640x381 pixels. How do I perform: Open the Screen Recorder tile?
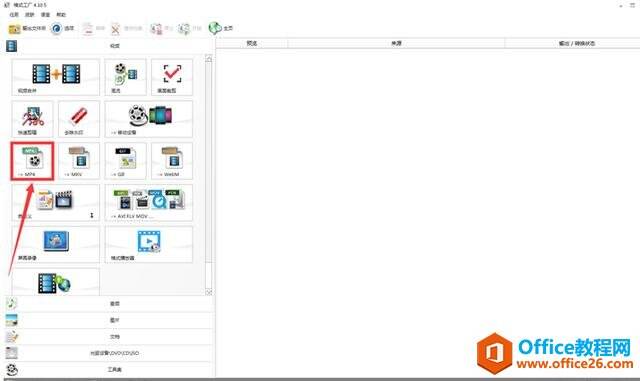56,245
